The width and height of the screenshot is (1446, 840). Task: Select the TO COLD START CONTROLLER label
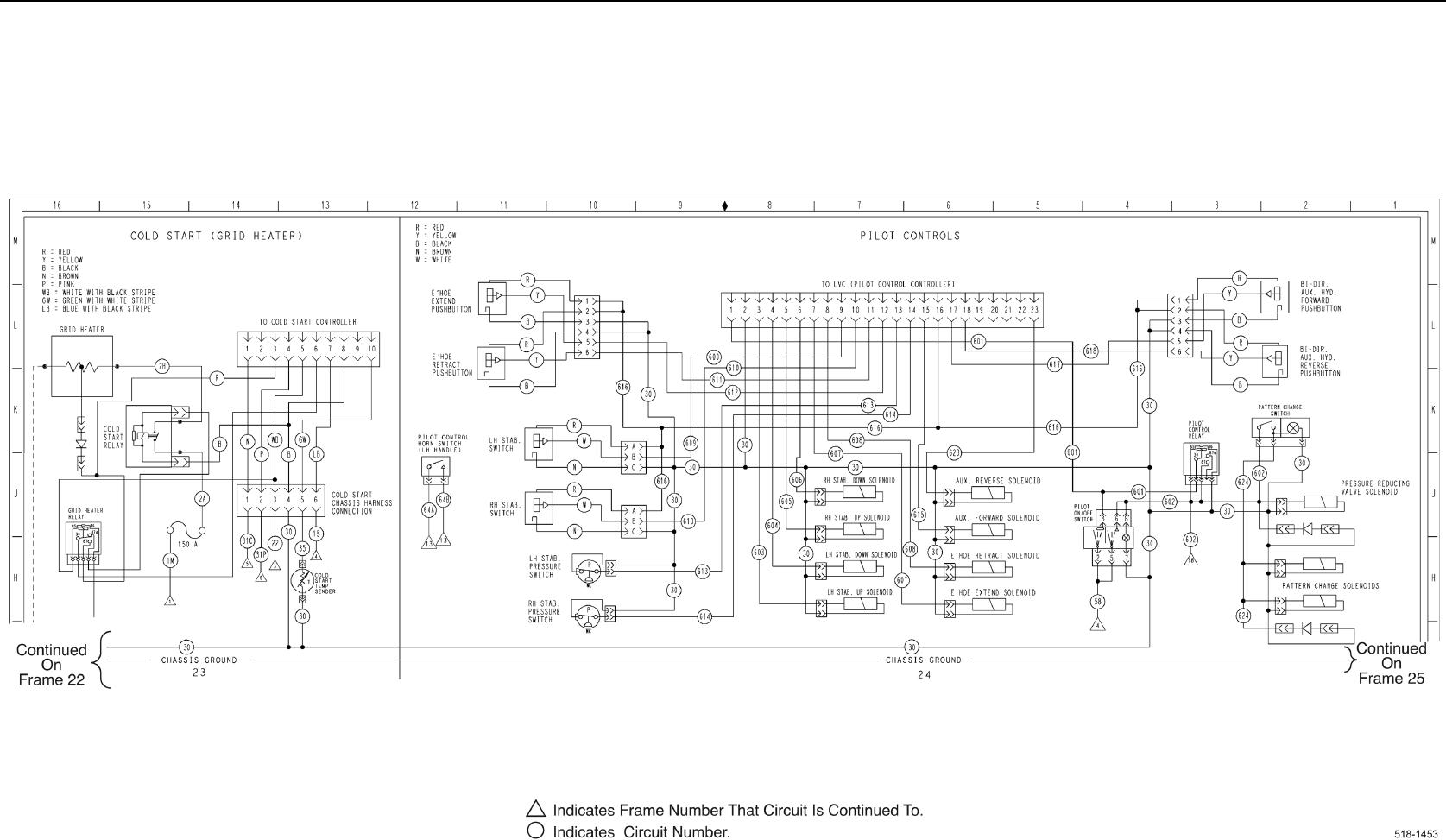[307, 322]
